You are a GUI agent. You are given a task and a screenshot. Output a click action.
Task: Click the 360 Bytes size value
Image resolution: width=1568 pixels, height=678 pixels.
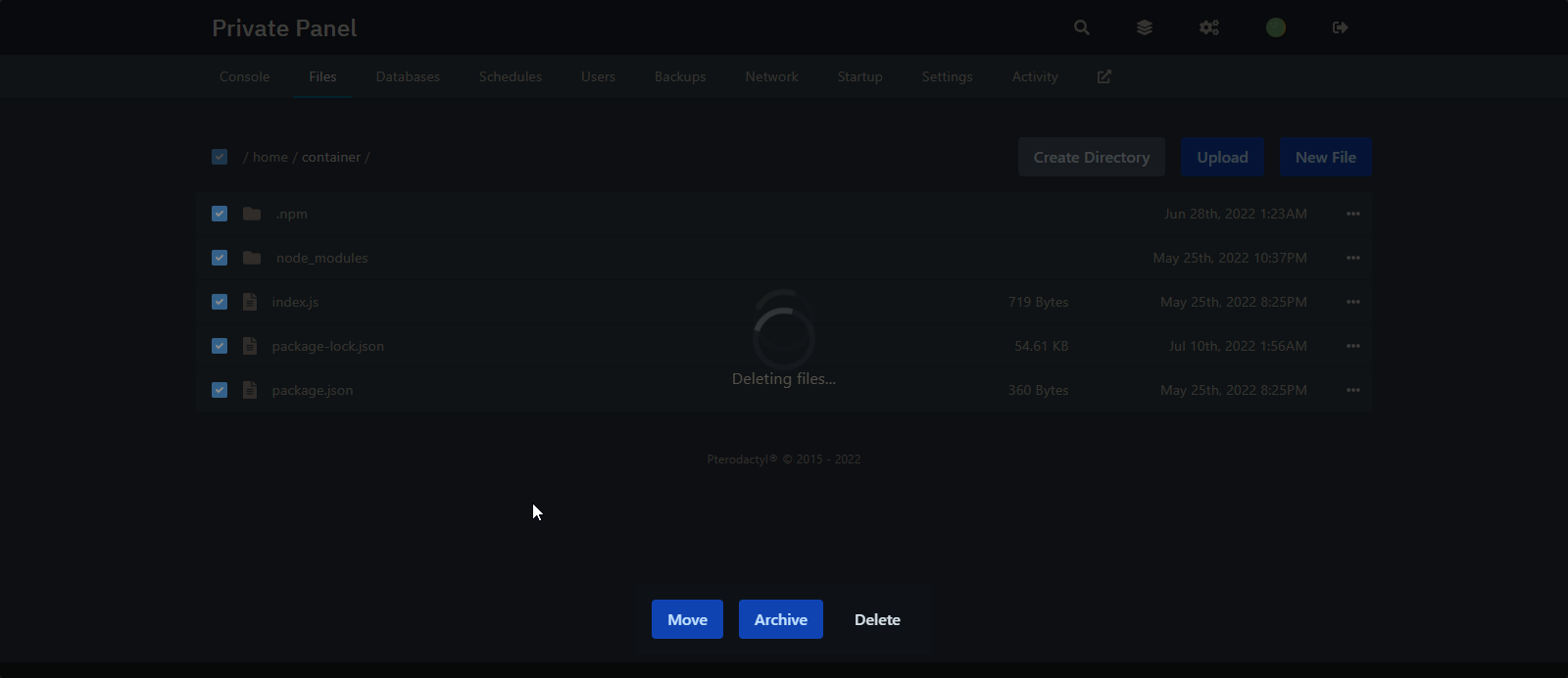click(x=1039, y=390)
